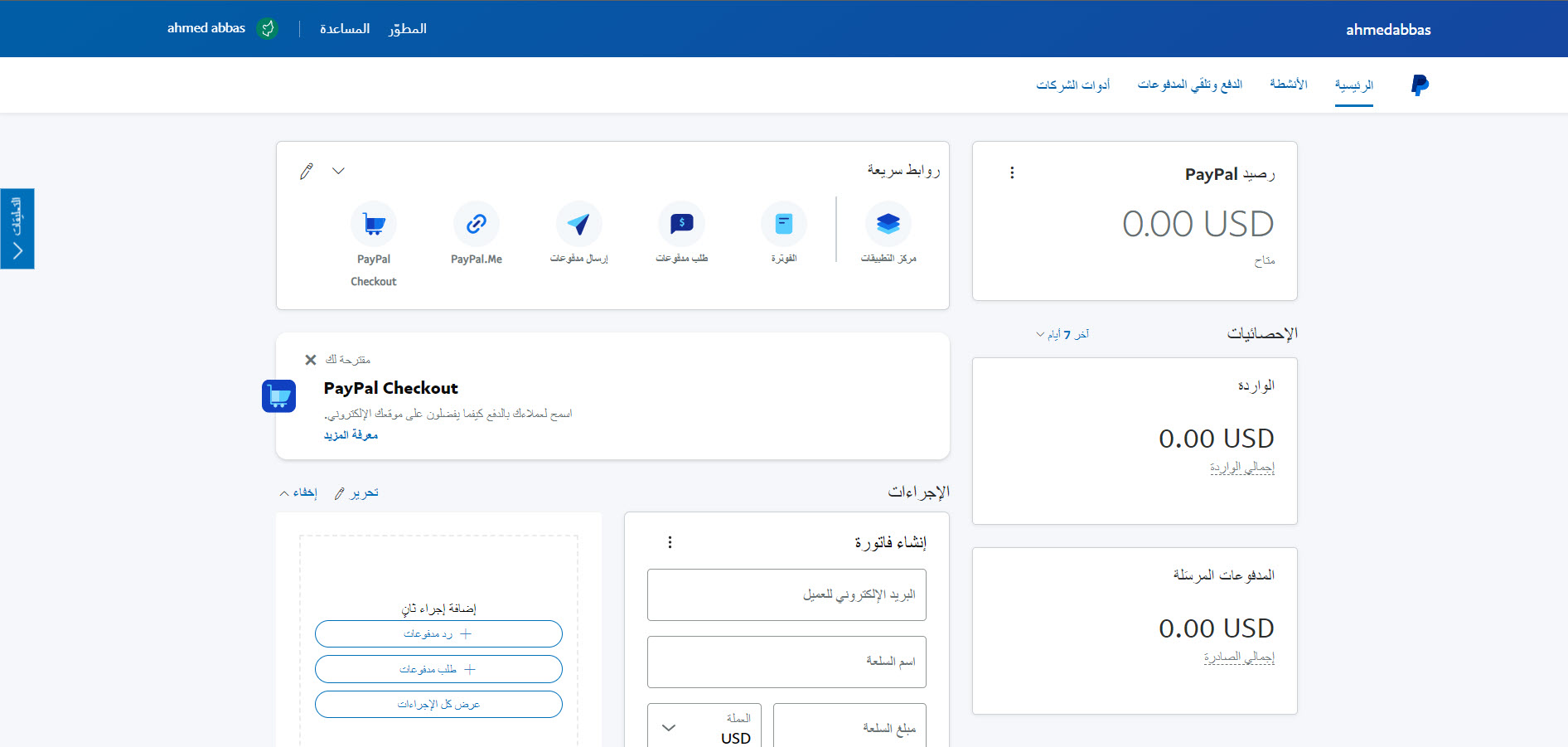
Task: Click the blue cart icon of suggested card
Action: (x=279, y=396)
